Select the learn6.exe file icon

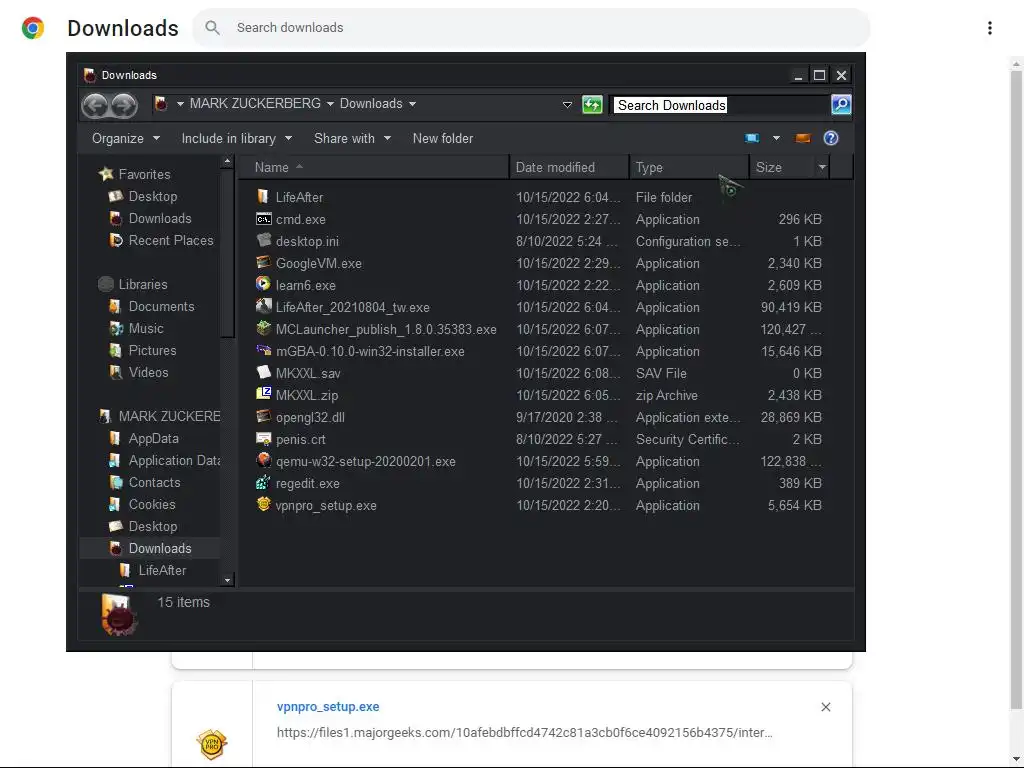click(x=263, y=285)
